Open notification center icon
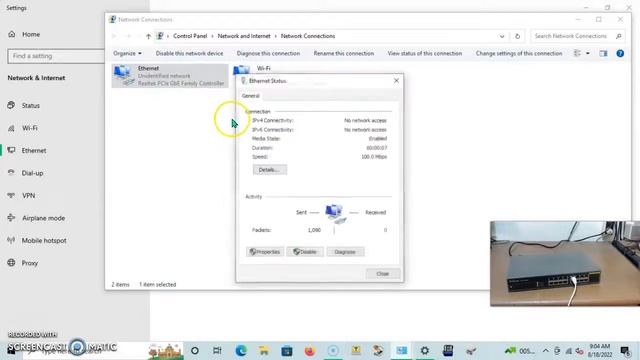The width and height of the screenshot is (640, 360). click(625, 351)
